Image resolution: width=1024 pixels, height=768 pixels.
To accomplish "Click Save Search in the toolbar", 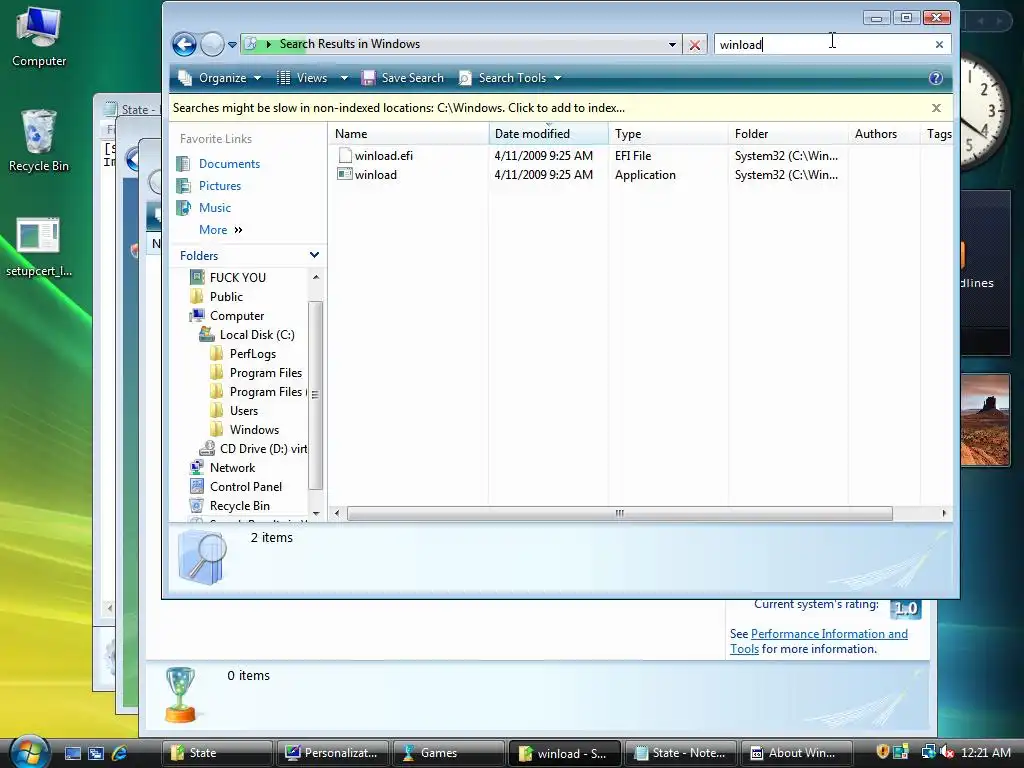I will pyautogui.click(x=403, y=78).
